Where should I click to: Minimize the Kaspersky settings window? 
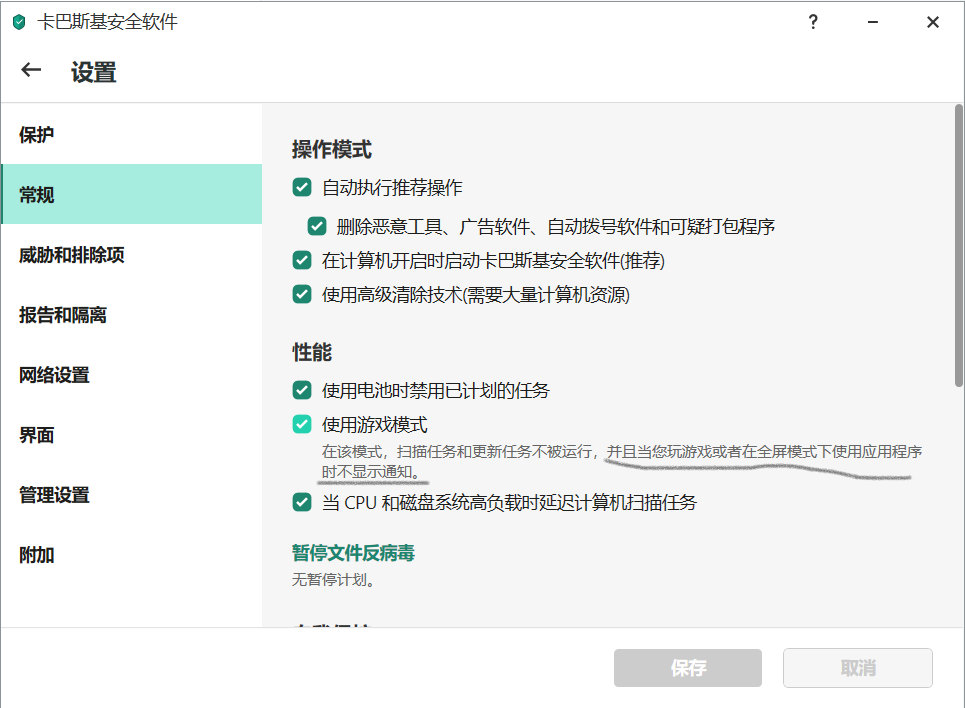pos(873,22)
